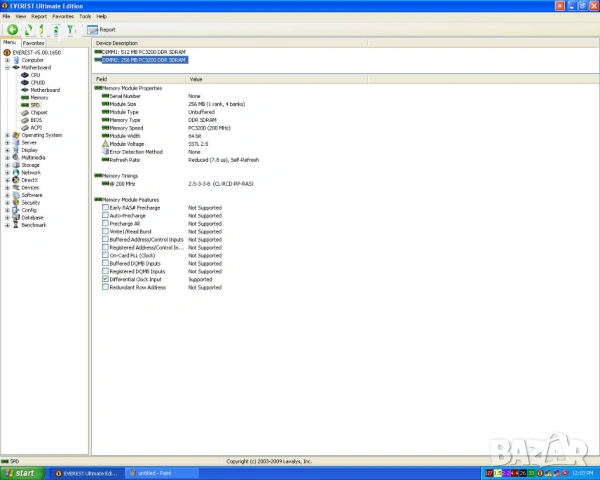Click the Multimedia node icon

tap(16, 157)
